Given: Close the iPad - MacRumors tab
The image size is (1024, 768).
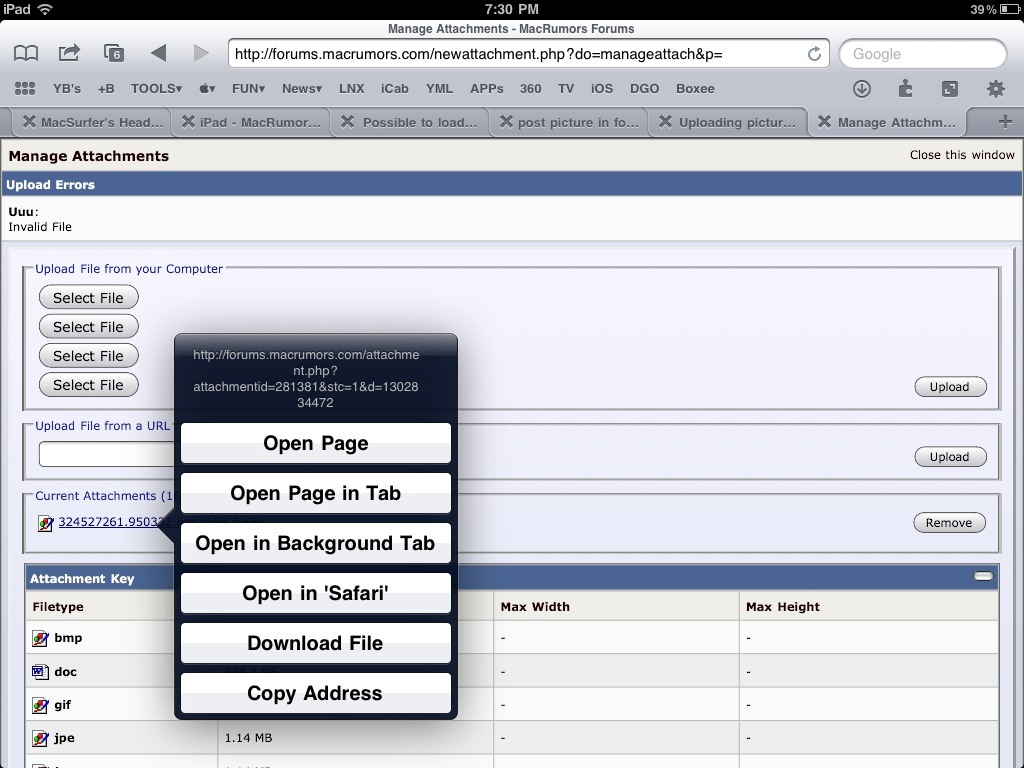Looking at the screenshot, I should pyautogui.click(x=188, y=122).
